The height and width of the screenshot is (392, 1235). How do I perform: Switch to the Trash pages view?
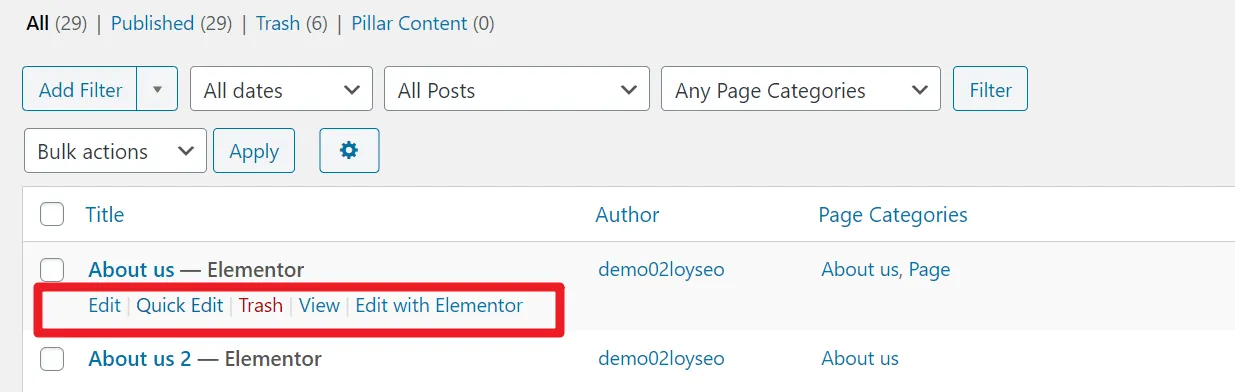[278, 22]
